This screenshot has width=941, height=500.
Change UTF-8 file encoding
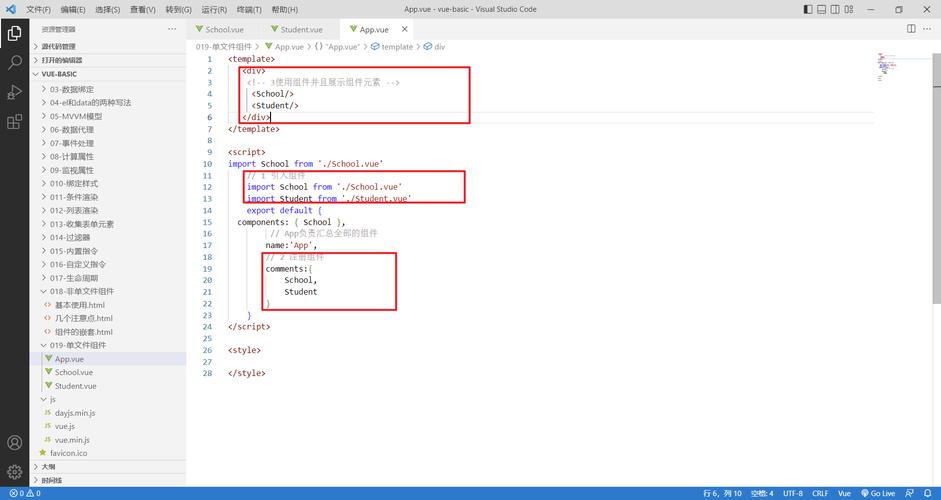[x=793, y=493]
